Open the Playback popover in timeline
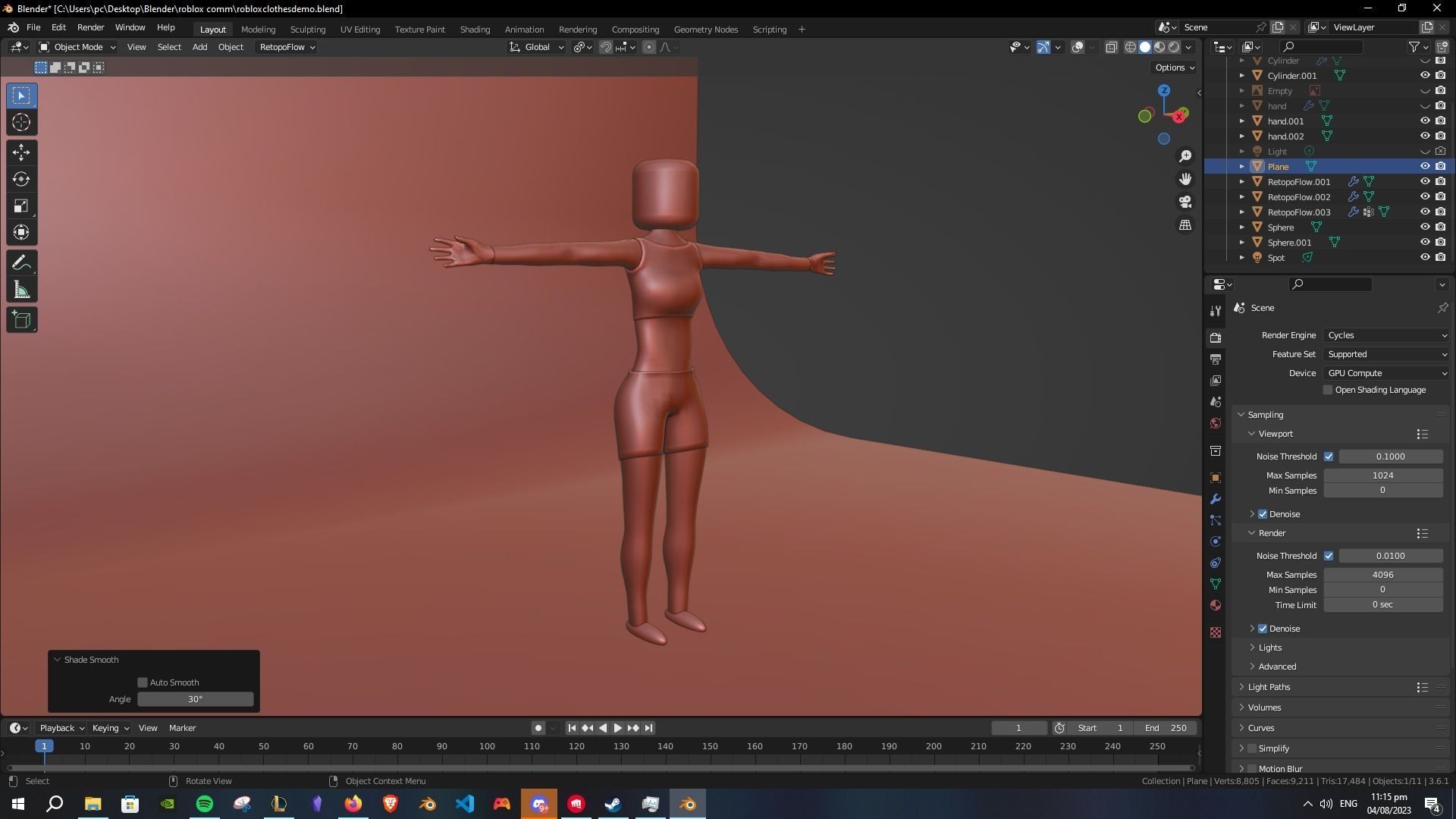This screenshot has height=819, width=1456. point(61,728)
